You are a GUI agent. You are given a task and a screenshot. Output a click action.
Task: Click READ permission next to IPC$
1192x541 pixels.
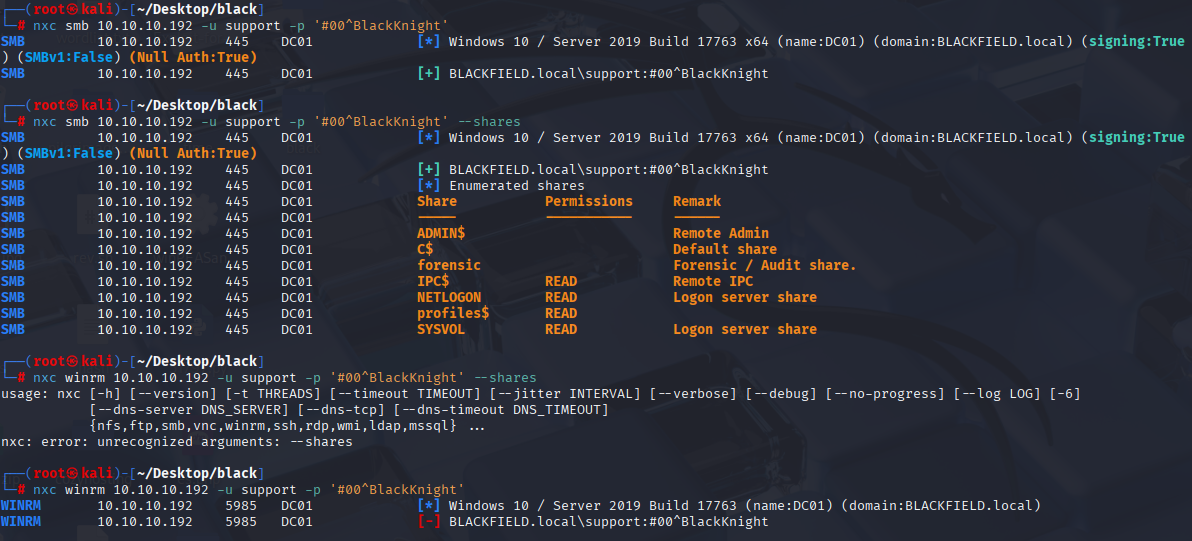[x=561, y=281]
